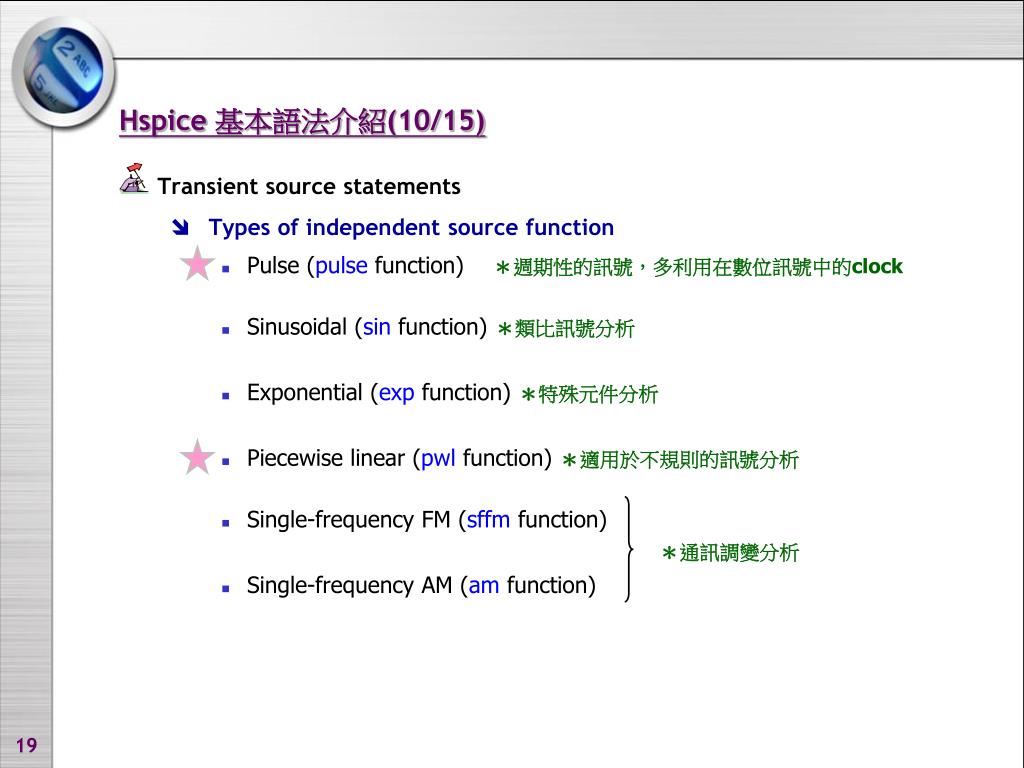Image resolution: width=1024 pixels, height=768 pixels.
Task: Click the blue arrow bullet before Types
Action: 180,227
